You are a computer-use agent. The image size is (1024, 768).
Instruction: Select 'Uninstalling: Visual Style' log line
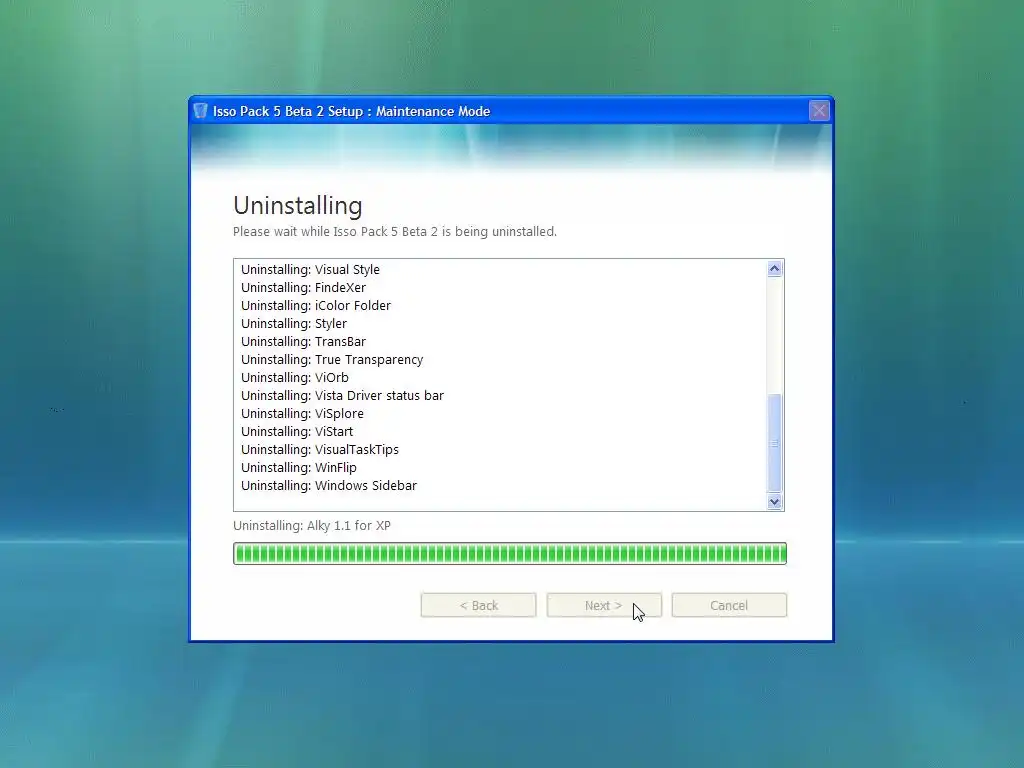point(310,270)
